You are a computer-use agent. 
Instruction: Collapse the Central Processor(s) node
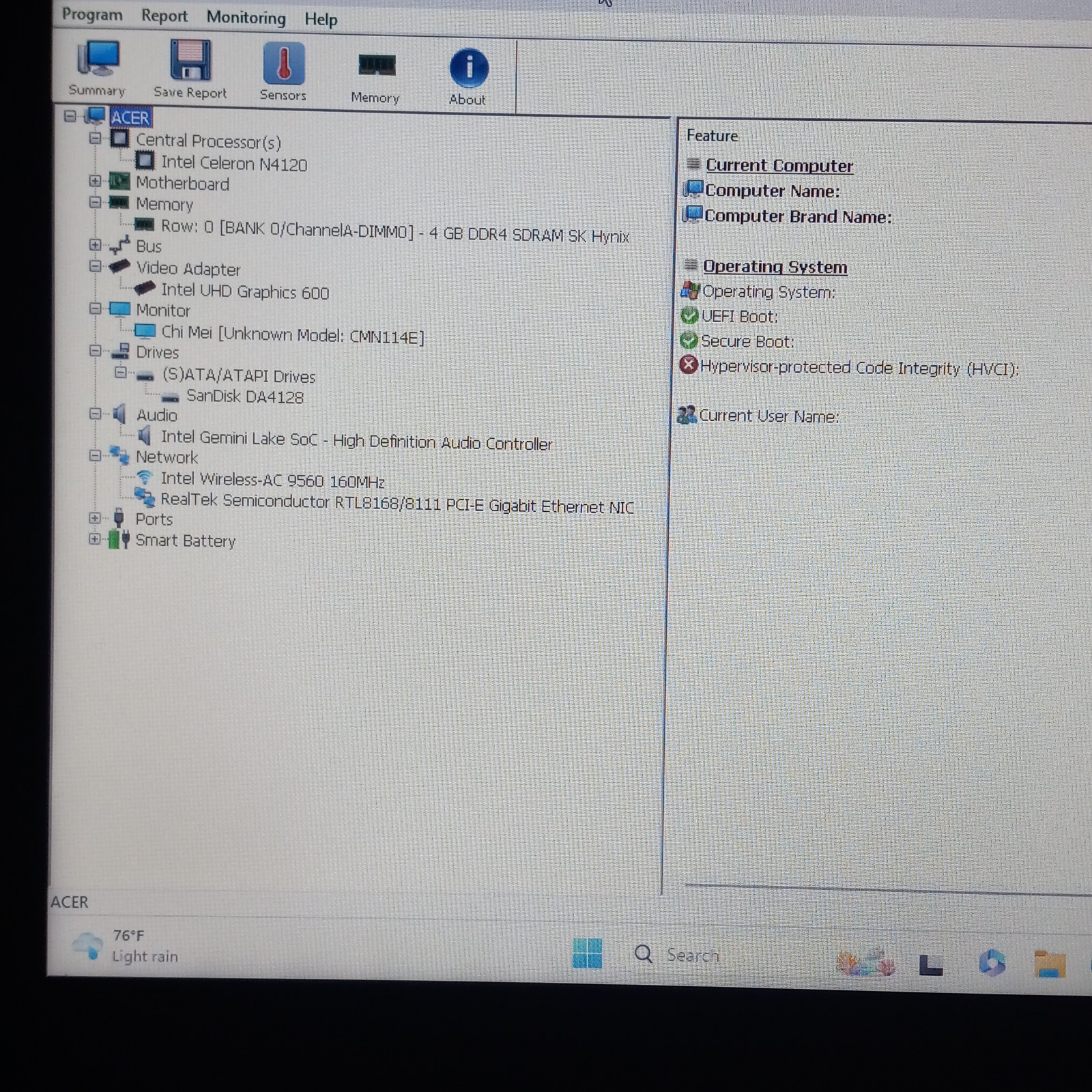click(x=95, y=139)
